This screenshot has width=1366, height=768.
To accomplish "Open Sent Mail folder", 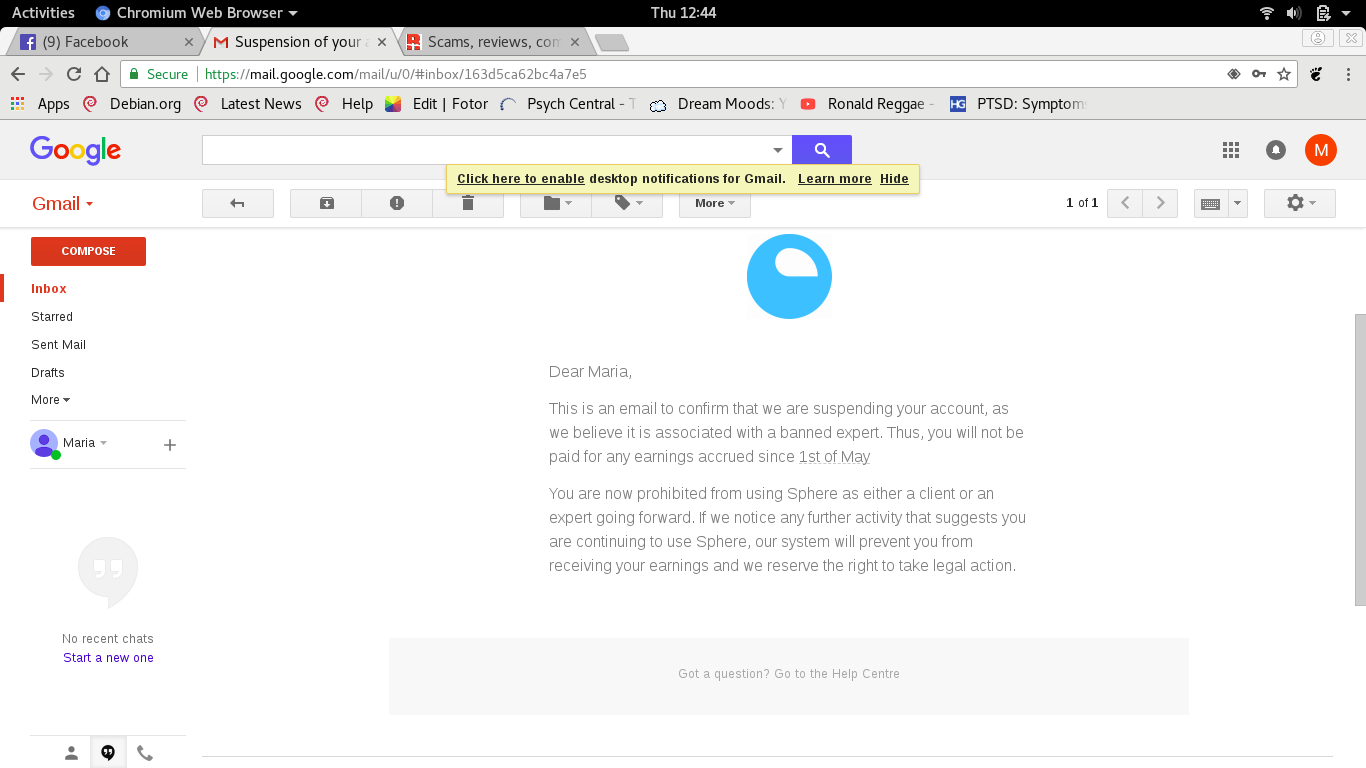I will 58,344.
